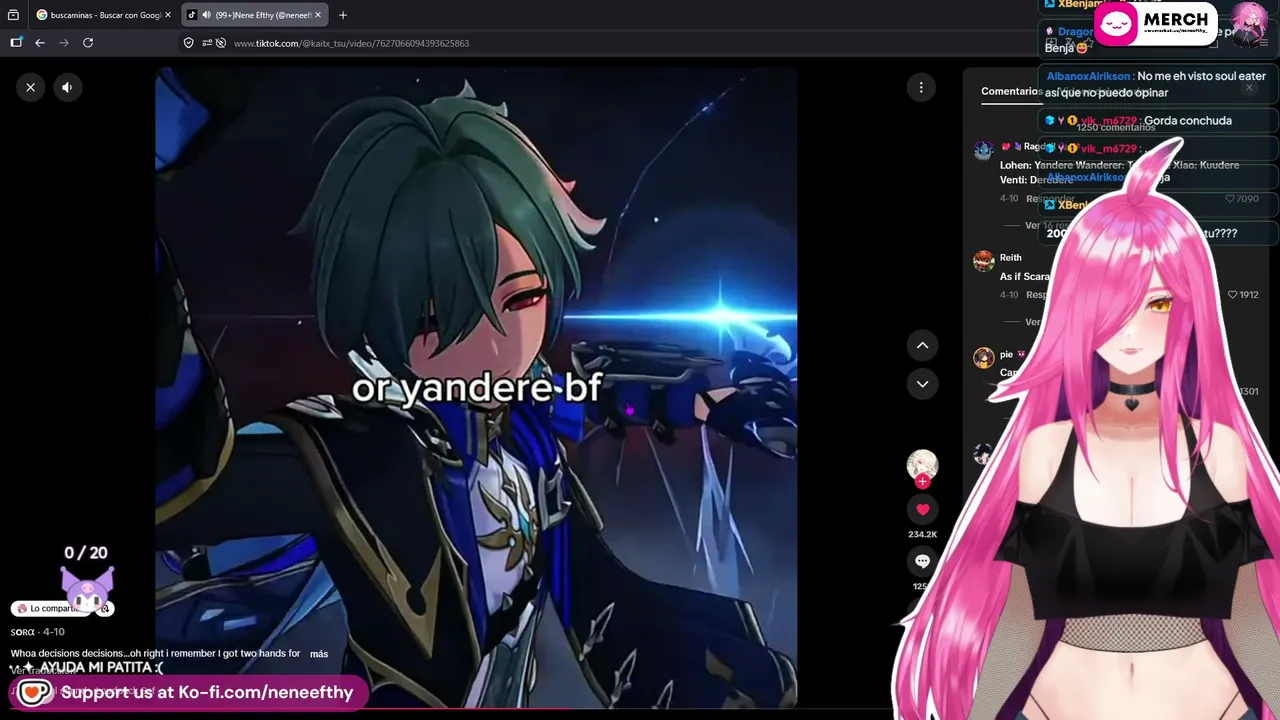
Task: Open the Comentarios tab
Action: [x=1011, y=91]
